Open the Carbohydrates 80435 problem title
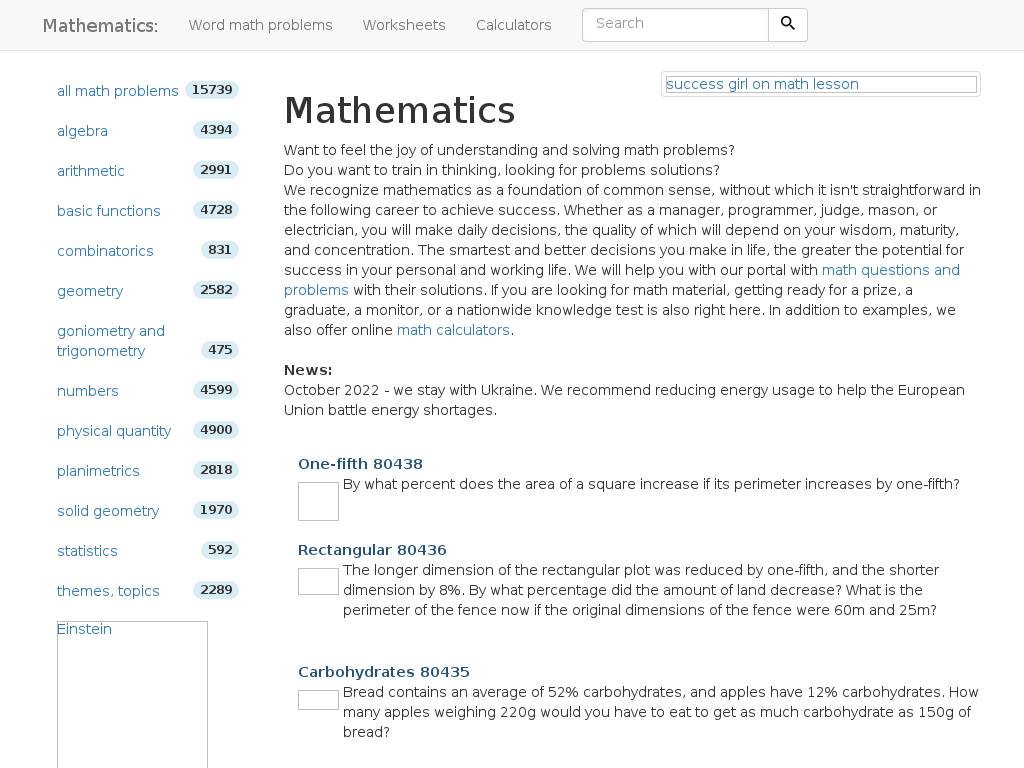The height and width of the screenshot is (768, 1024). pyautogui.click(x=383, y=672)
